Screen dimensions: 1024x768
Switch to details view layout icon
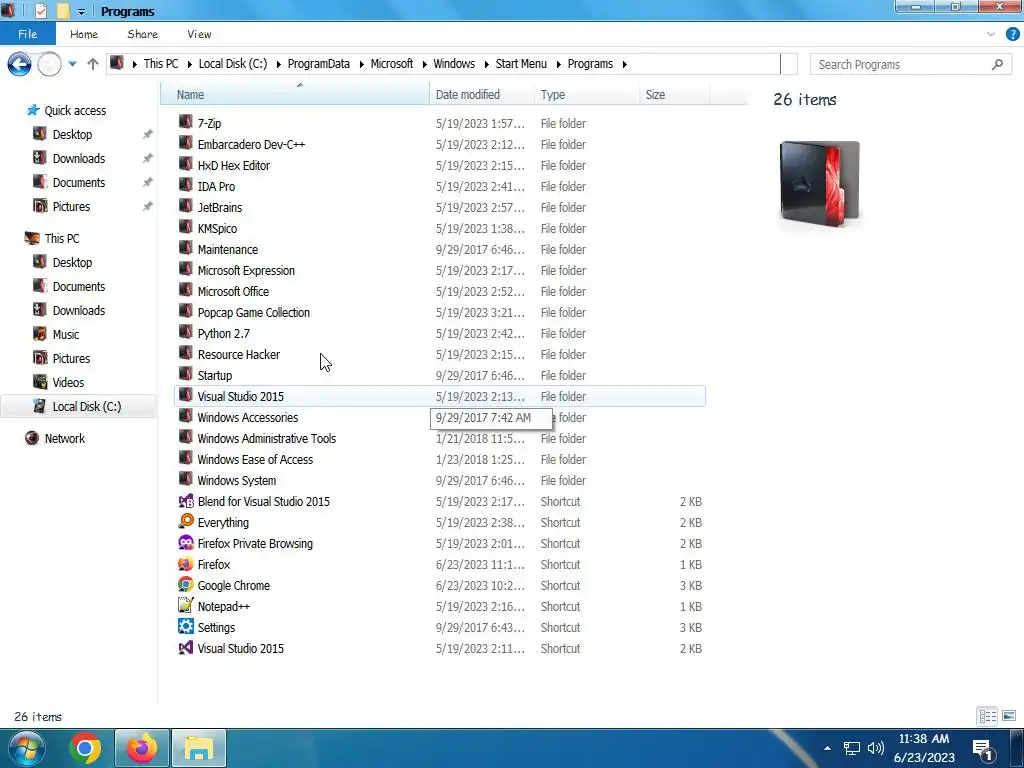tap(987, 716)
